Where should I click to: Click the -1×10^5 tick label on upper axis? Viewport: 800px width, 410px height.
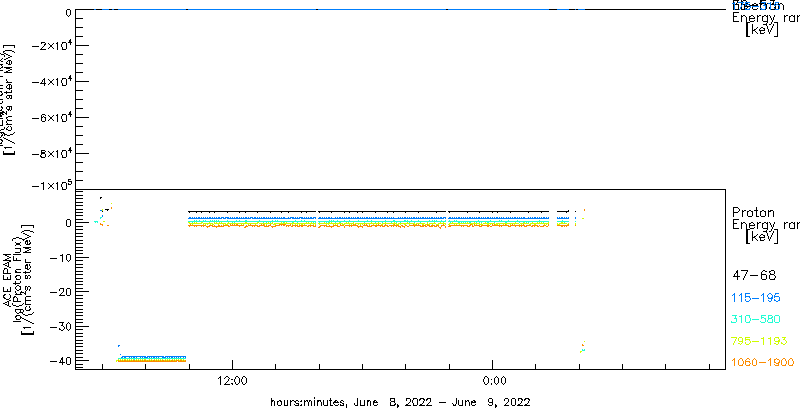52,186
